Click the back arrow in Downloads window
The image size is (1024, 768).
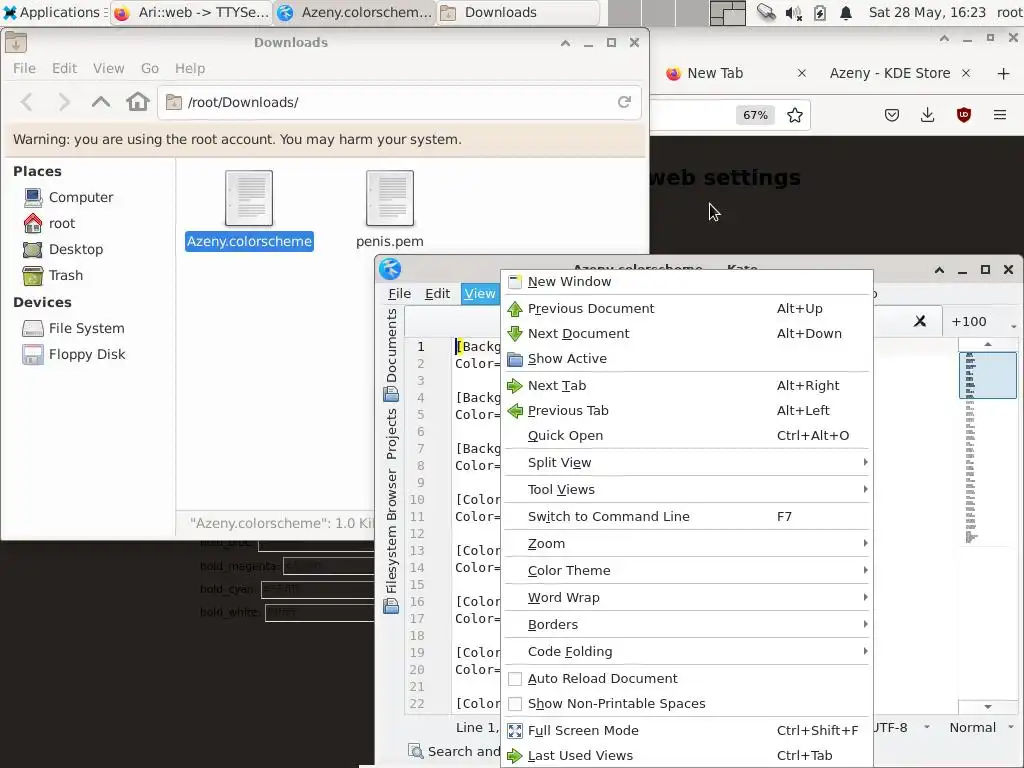tap(27, 102)
